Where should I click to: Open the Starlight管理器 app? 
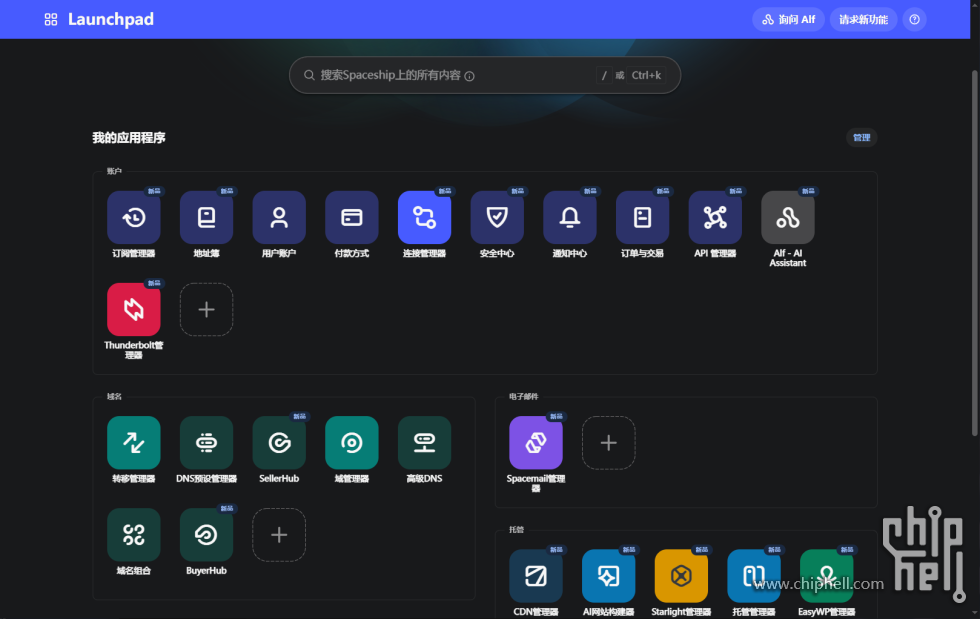[681, 576]
